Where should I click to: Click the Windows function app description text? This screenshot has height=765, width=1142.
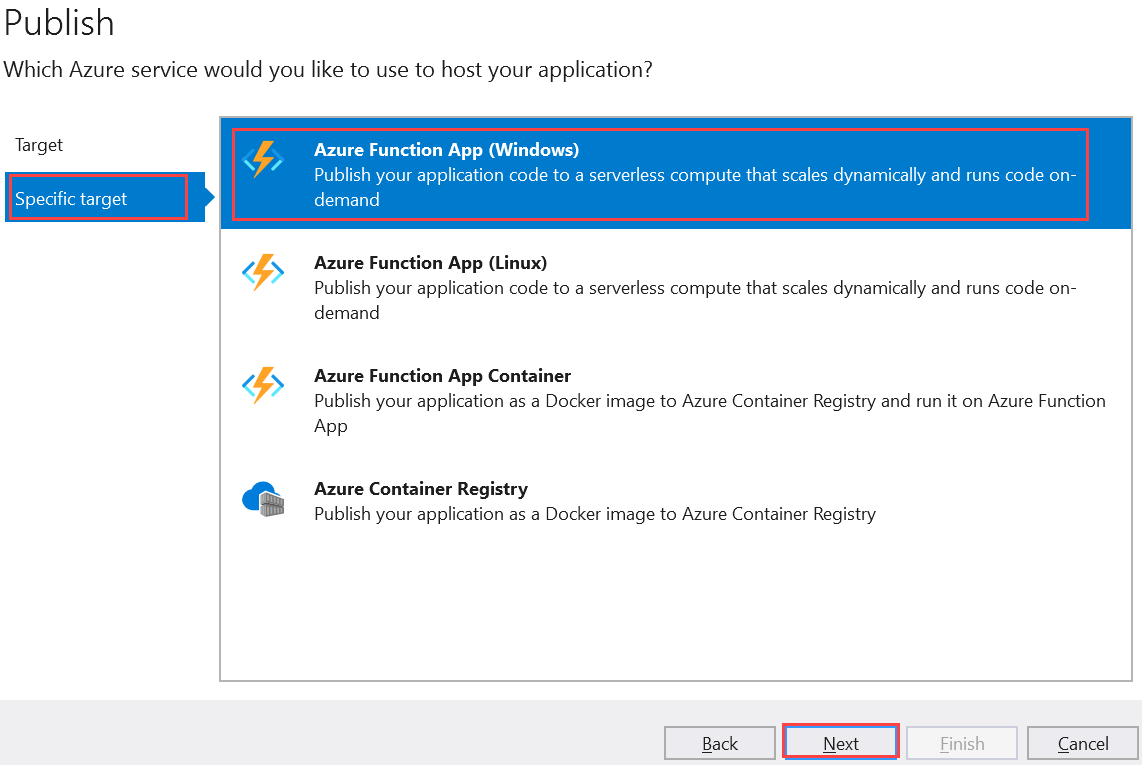point(695,187)
